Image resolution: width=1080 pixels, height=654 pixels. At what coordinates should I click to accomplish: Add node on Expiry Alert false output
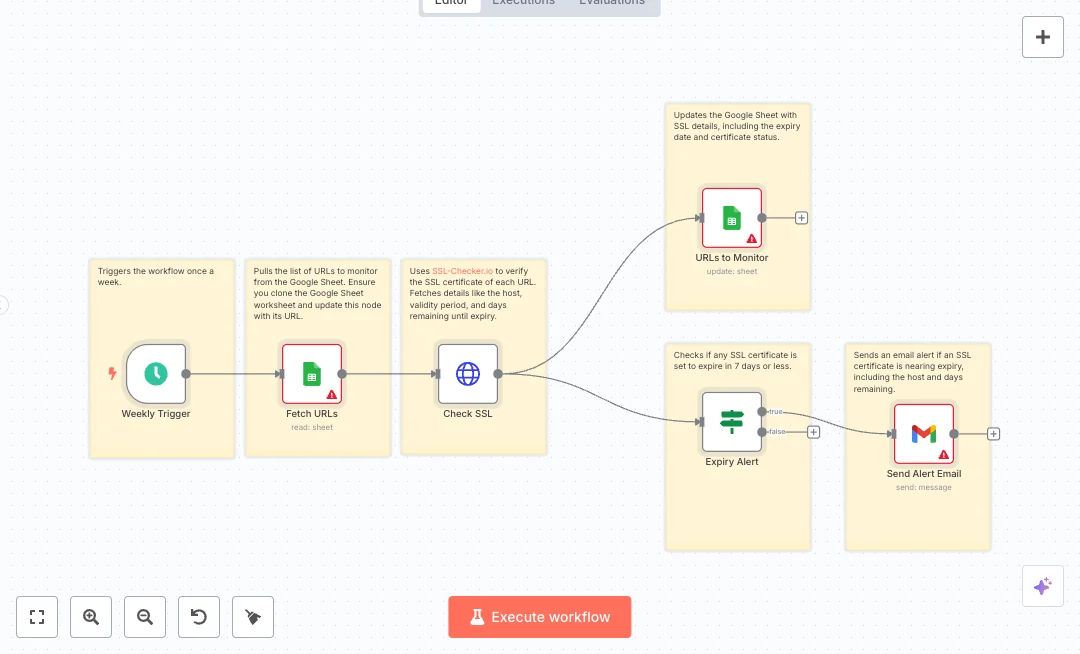coord(813,432)
